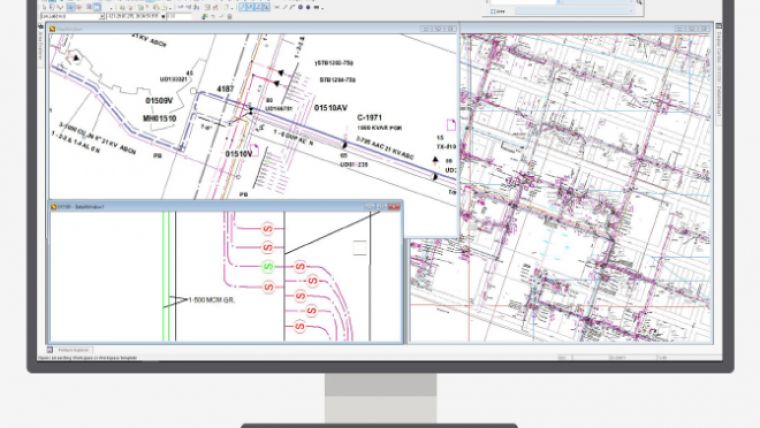760x428 pixels.
Task: Close the schematic window with red X
Action: click(394, 206)
